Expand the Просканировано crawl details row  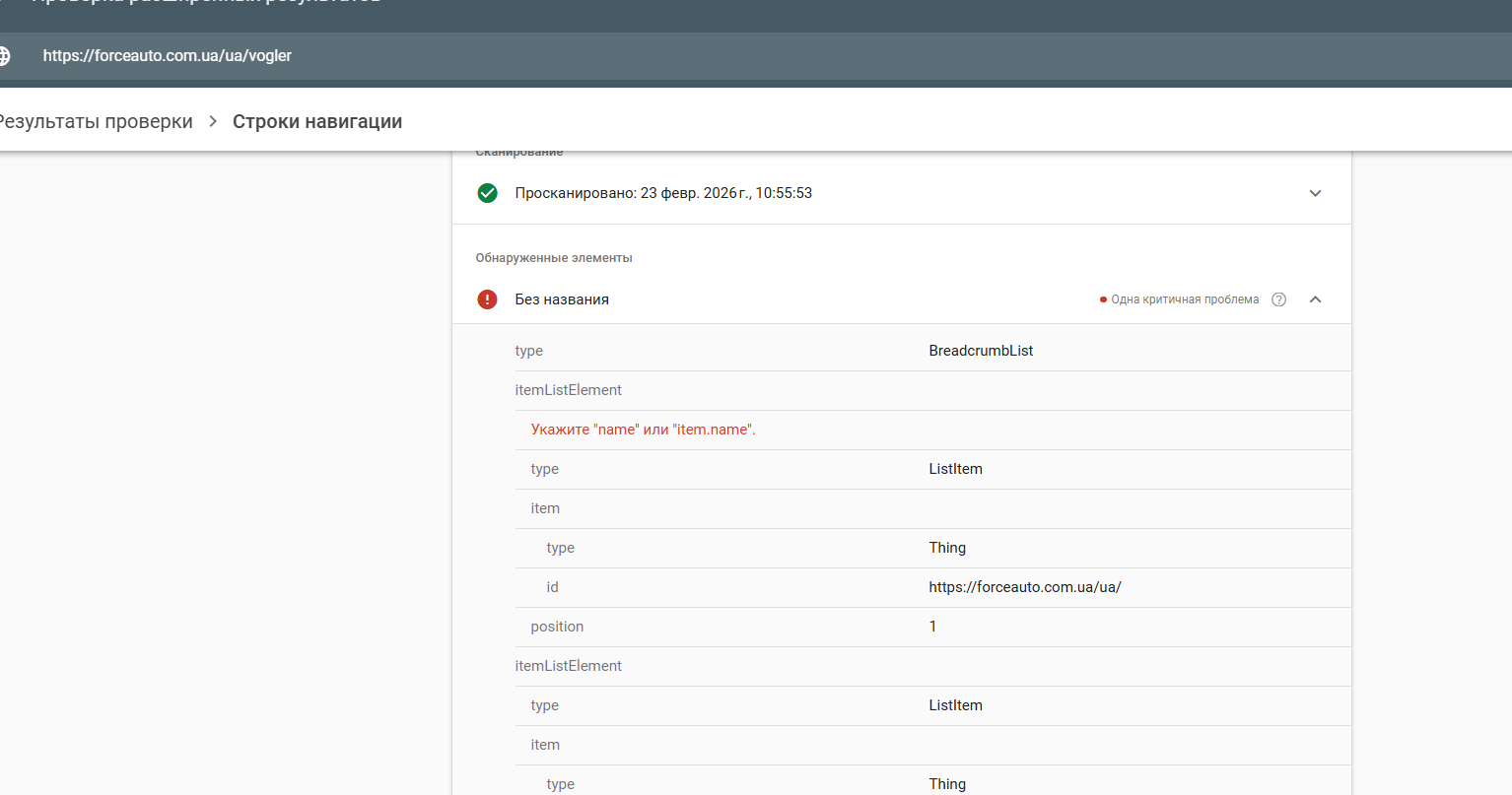pos(1315,193)
